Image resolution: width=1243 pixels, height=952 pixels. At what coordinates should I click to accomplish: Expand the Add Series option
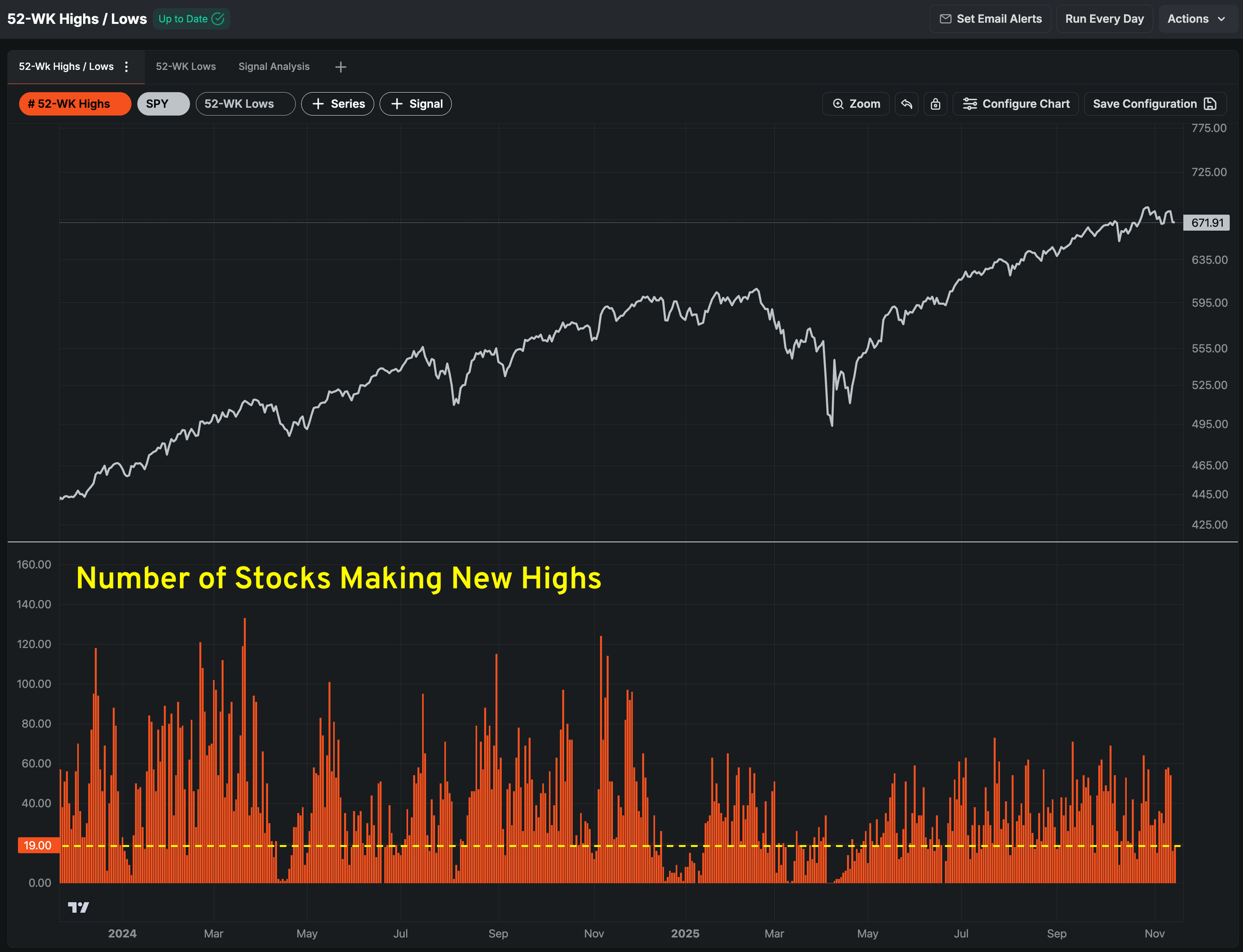tap(337, 104)
